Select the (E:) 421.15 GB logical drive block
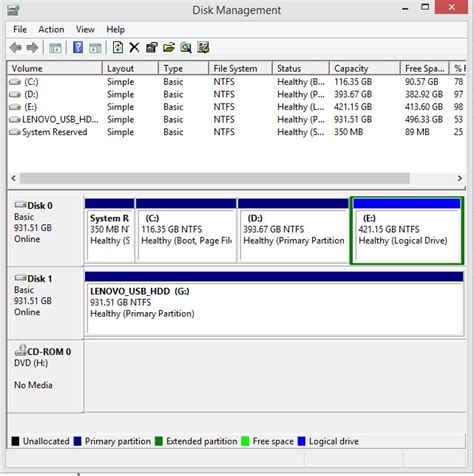The image size is (474, 476). (x=407, y=231)
